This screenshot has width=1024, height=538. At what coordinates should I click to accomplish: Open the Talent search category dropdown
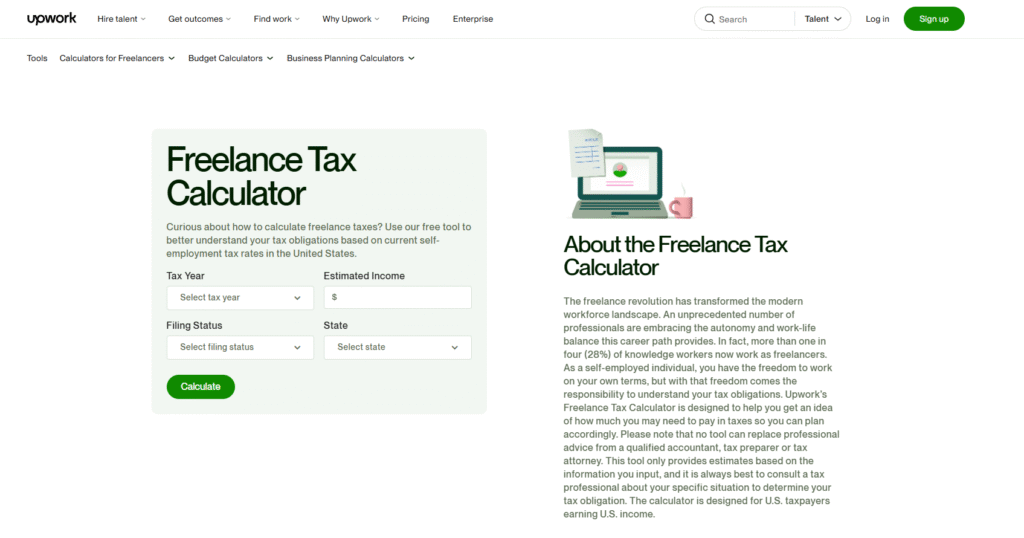[x=823, y=19]
